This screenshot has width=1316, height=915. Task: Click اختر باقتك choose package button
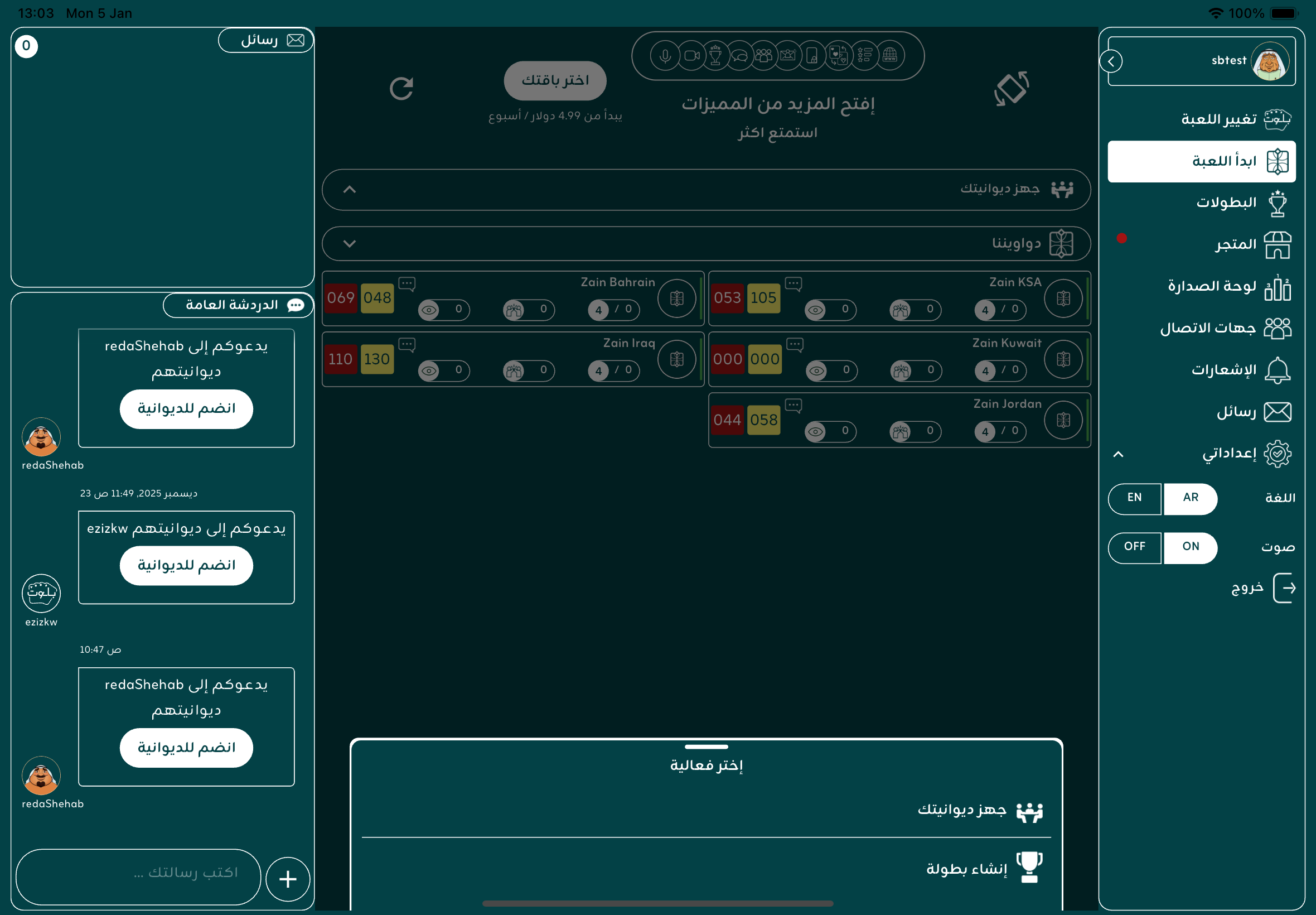coord(555,80)
